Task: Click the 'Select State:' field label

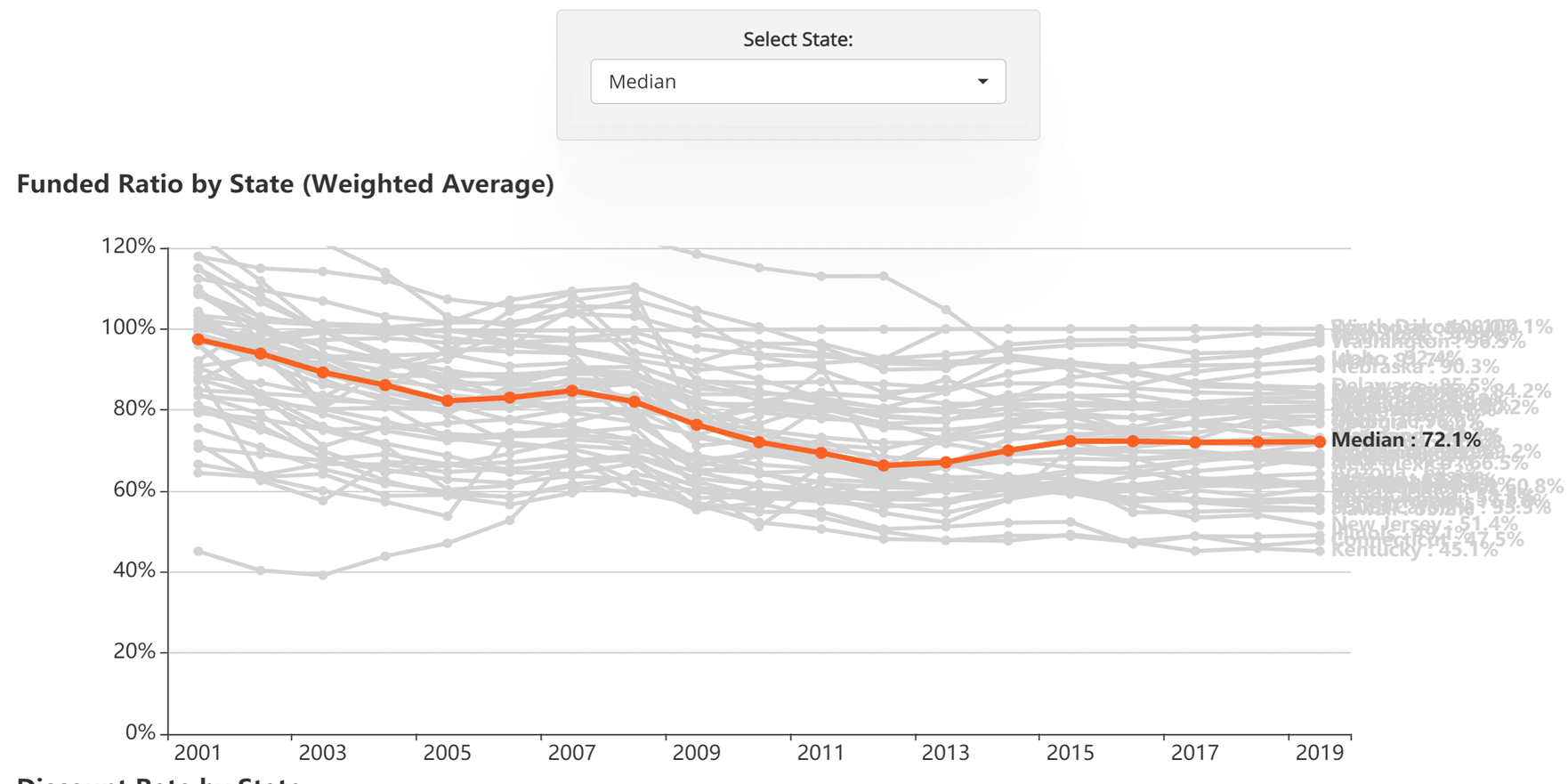Action: [797, 39]
